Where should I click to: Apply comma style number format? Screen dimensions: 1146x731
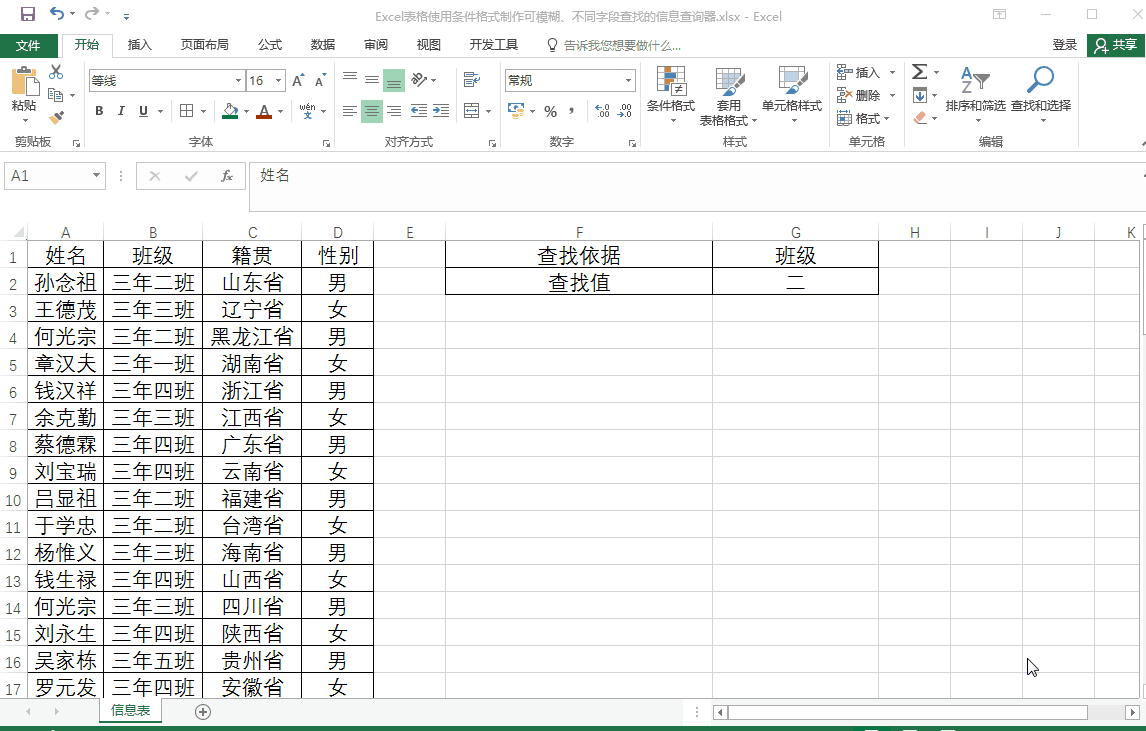(x=572, y=111)
